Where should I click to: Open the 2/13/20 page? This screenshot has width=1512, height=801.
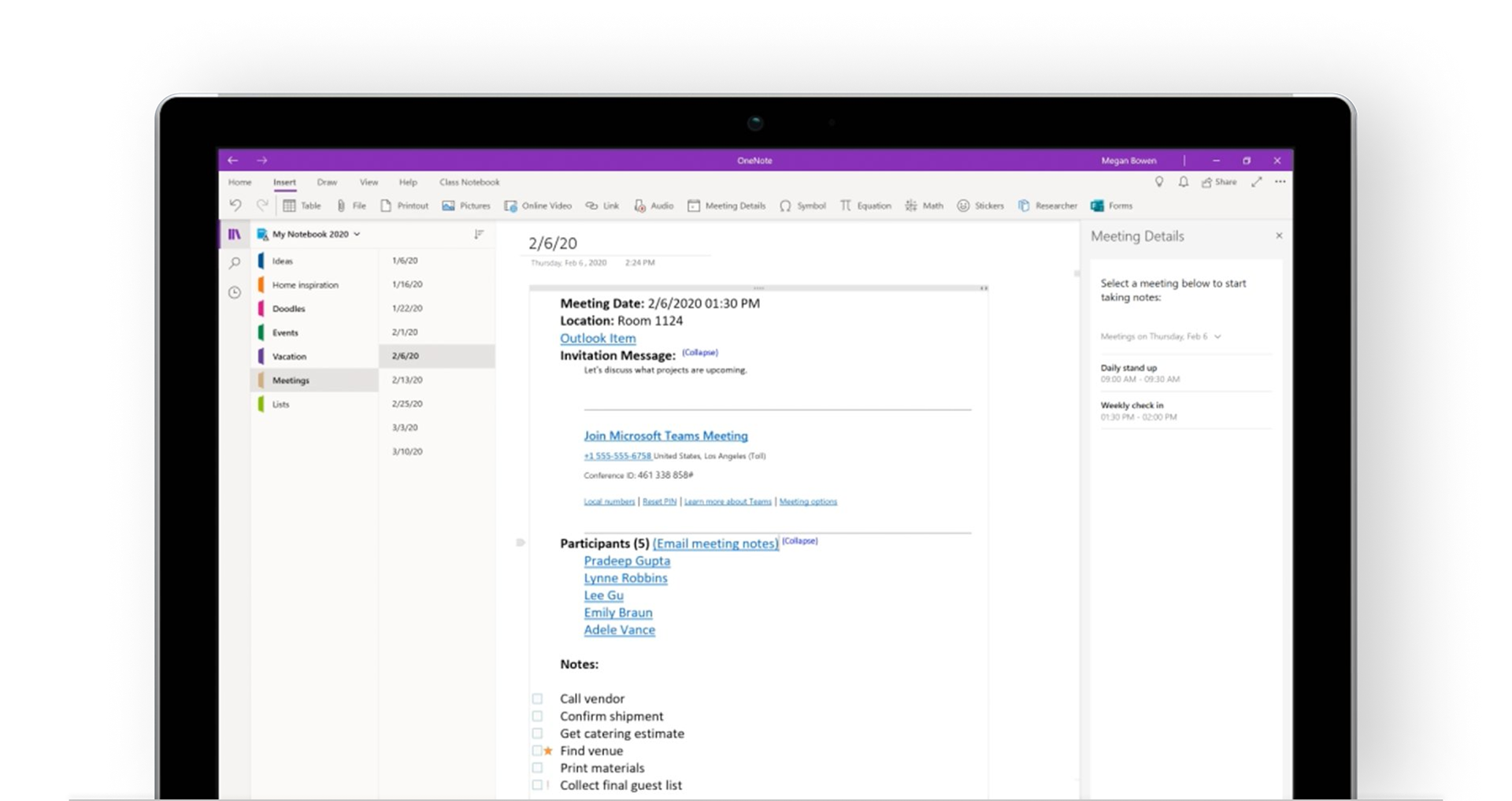click(x=437, y=380)
